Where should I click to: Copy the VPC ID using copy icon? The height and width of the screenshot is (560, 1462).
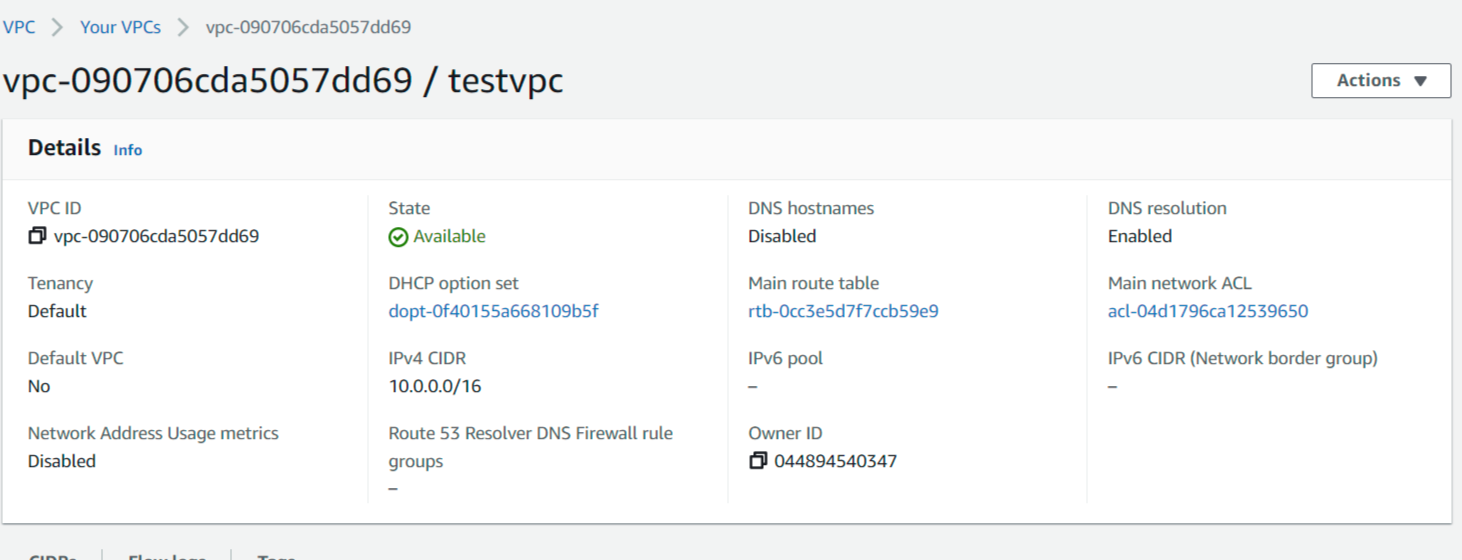pyautogui.click(x=37, y=237)
